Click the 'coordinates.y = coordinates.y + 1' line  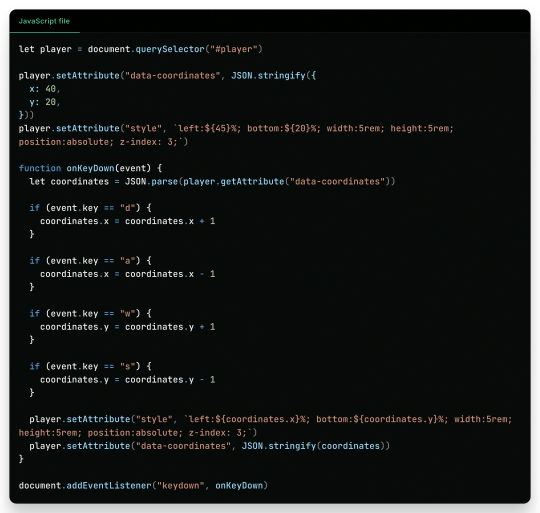tap(127, 327)
